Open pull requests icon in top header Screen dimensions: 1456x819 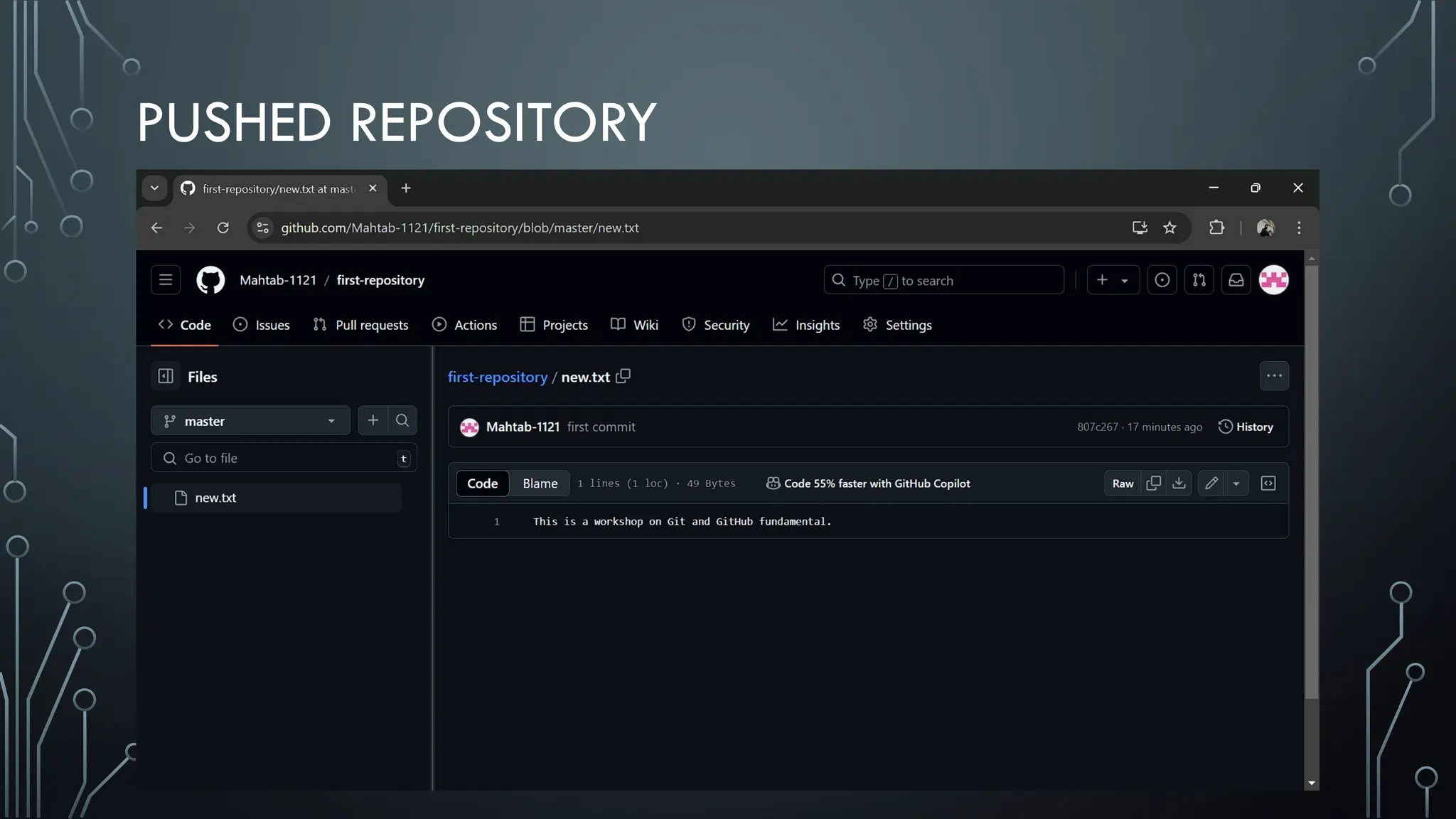[1199, 280]
